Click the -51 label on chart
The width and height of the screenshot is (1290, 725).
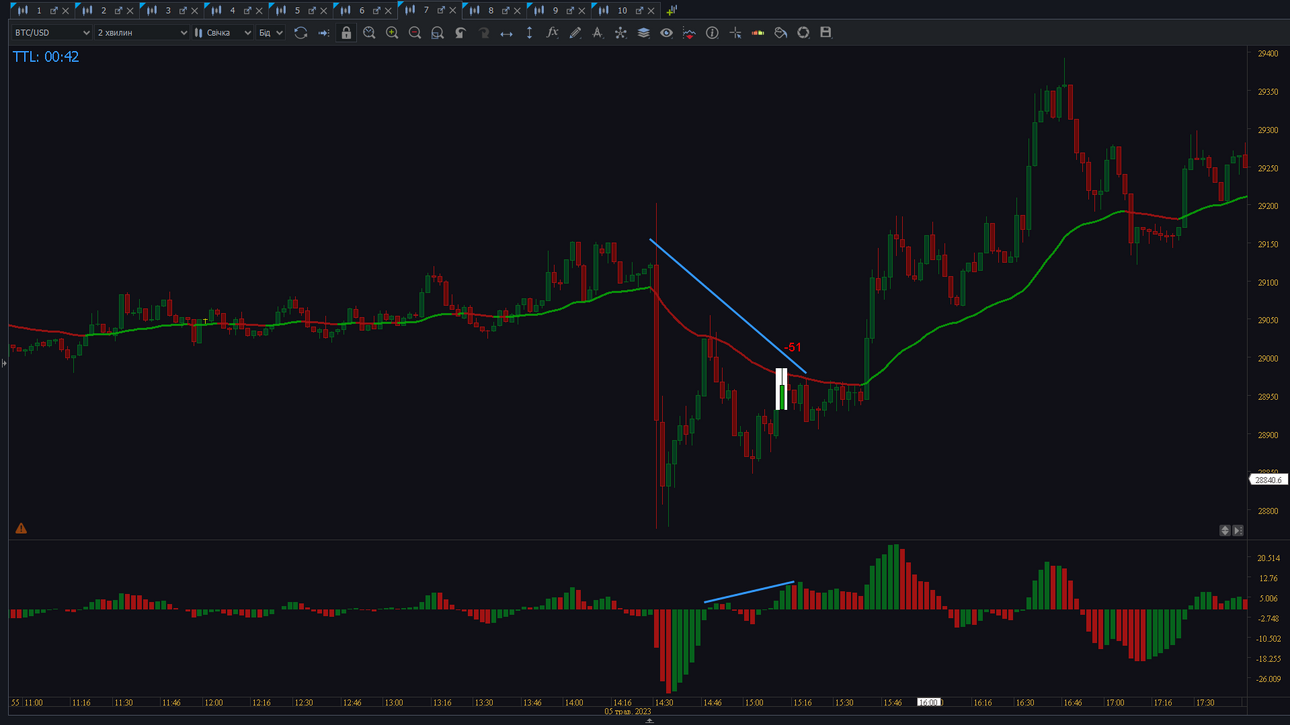792,348
